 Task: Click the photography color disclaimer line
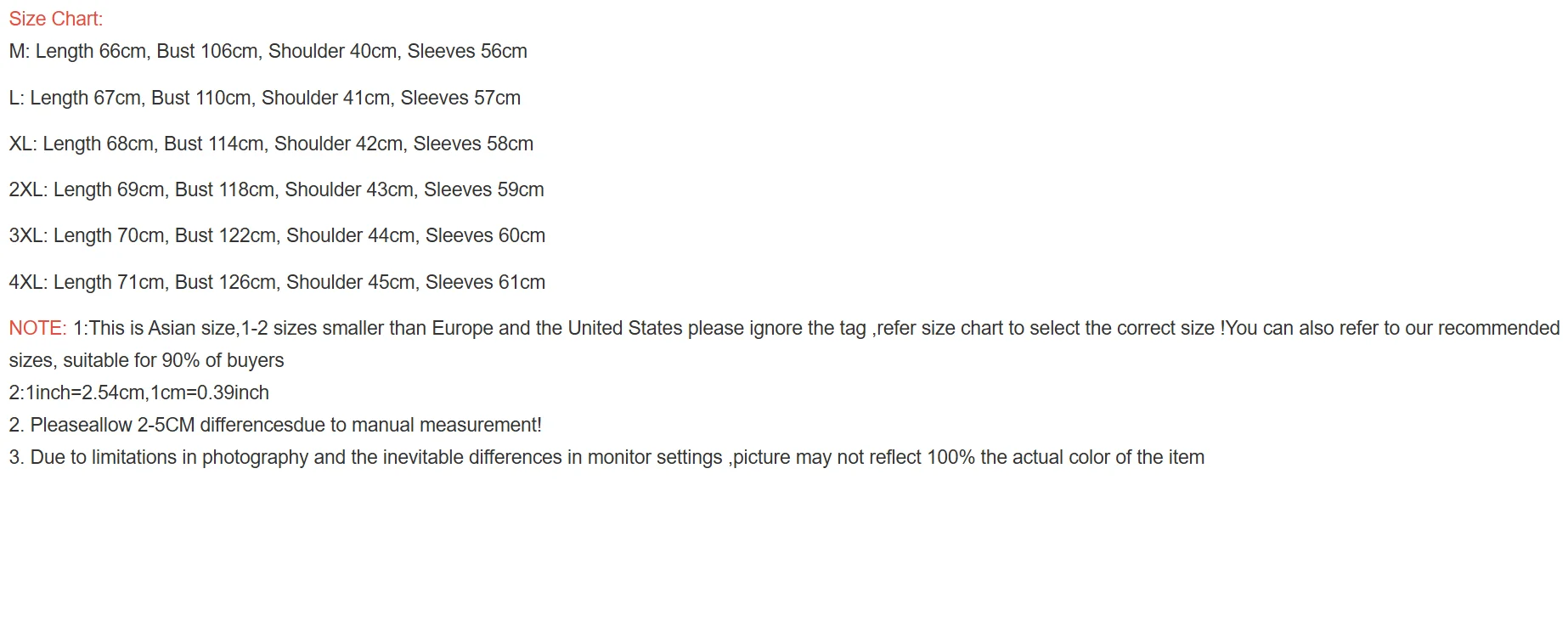coord(606,457)
